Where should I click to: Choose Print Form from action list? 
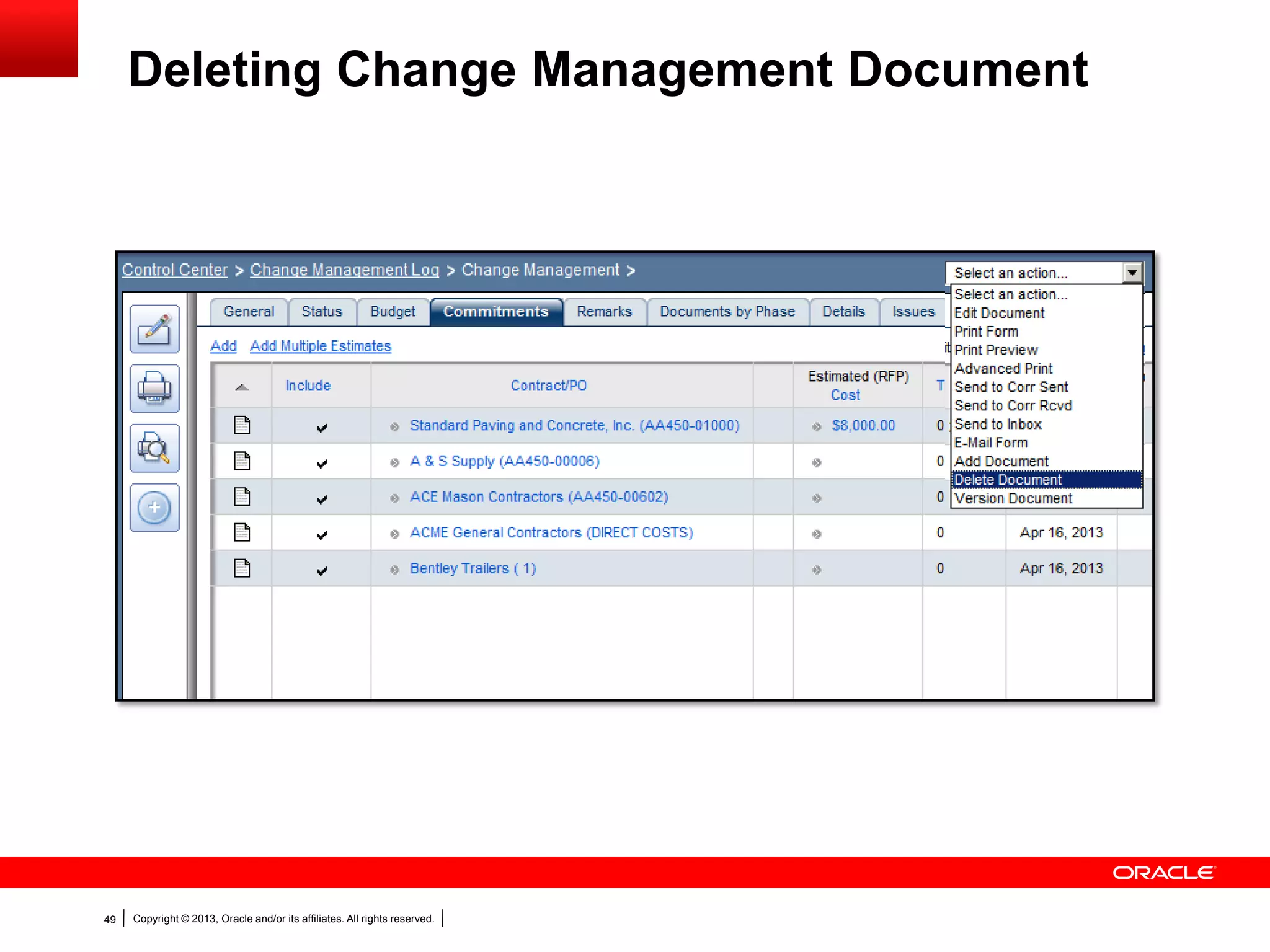pyautogui.click(x=1047, y=332)
